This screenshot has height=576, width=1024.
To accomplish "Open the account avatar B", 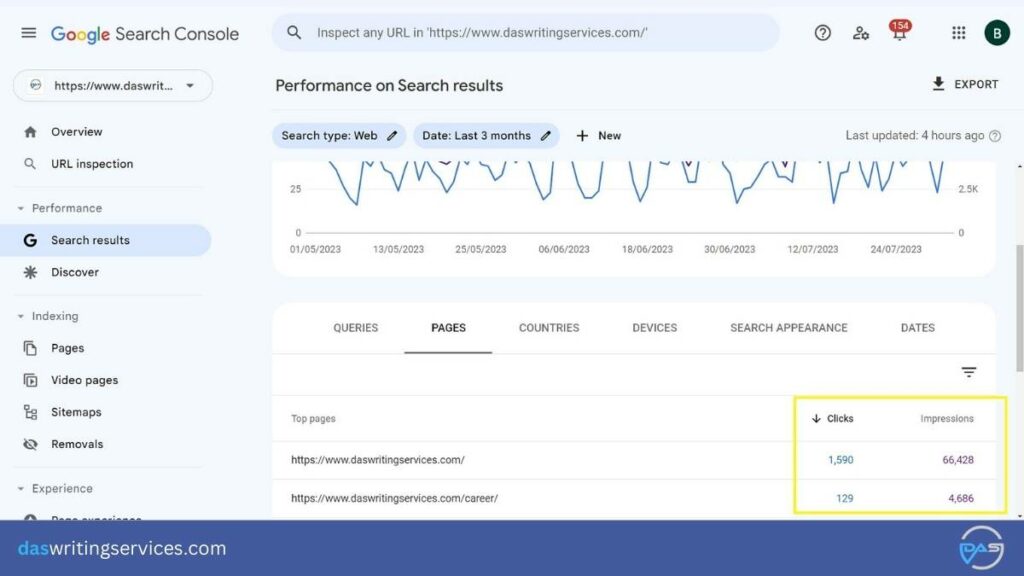I will (x=997, y=33).
